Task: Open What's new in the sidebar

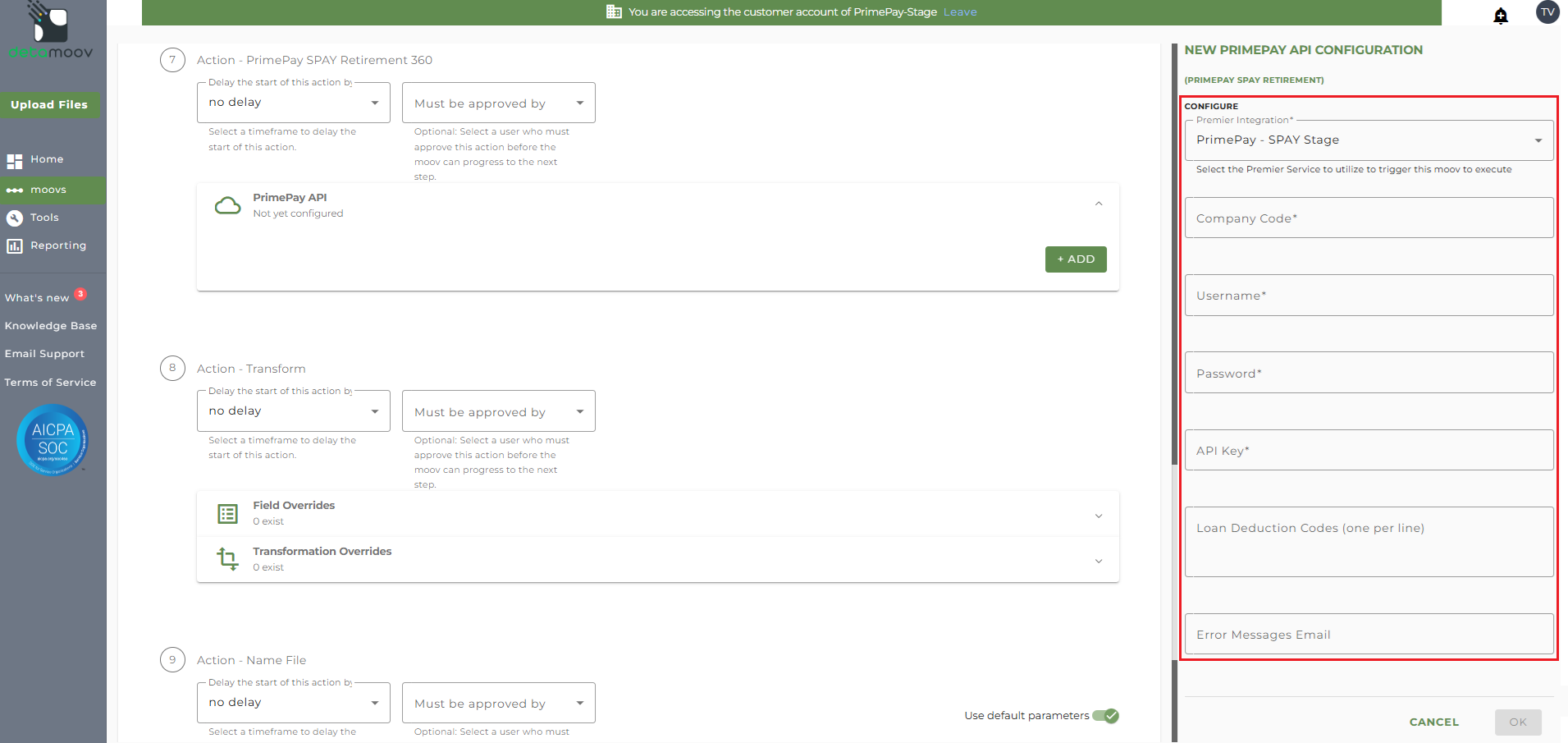Action: coord(37,298)
